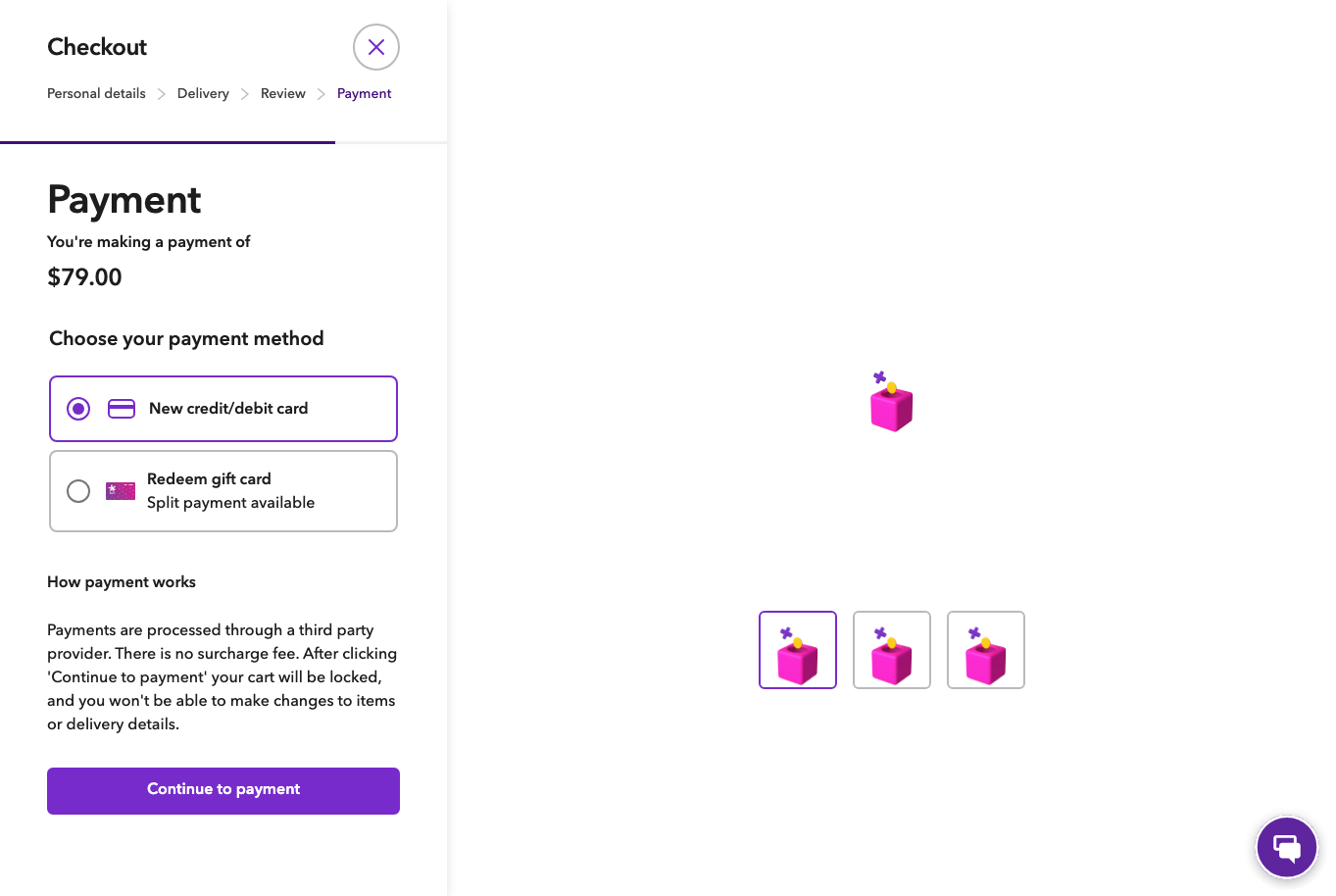This screenshot has width=1336, height=896.
Task: Open the live chat bubble icon
Action: pos(1286,847)
